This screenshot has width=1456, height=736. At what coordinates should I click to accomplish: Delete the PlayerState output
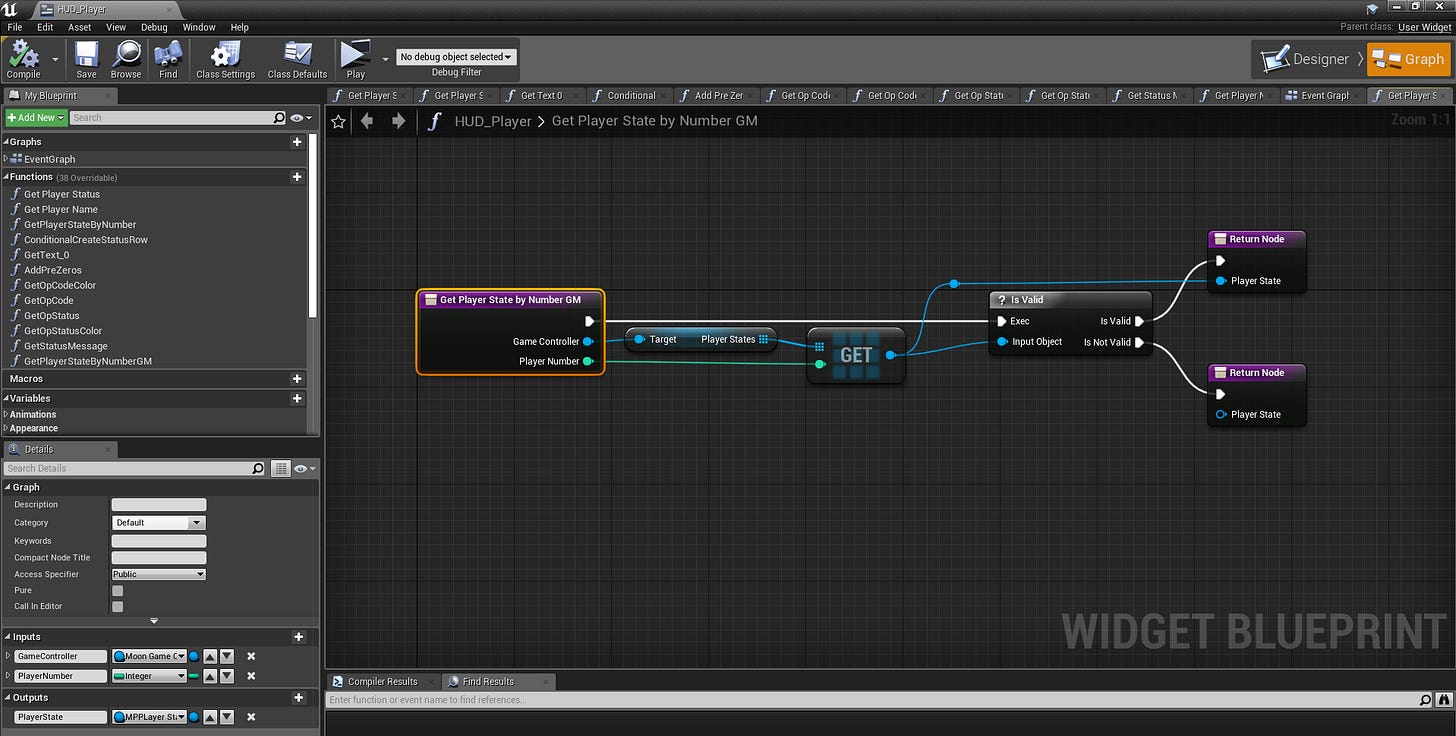click(x=251, y=717)
